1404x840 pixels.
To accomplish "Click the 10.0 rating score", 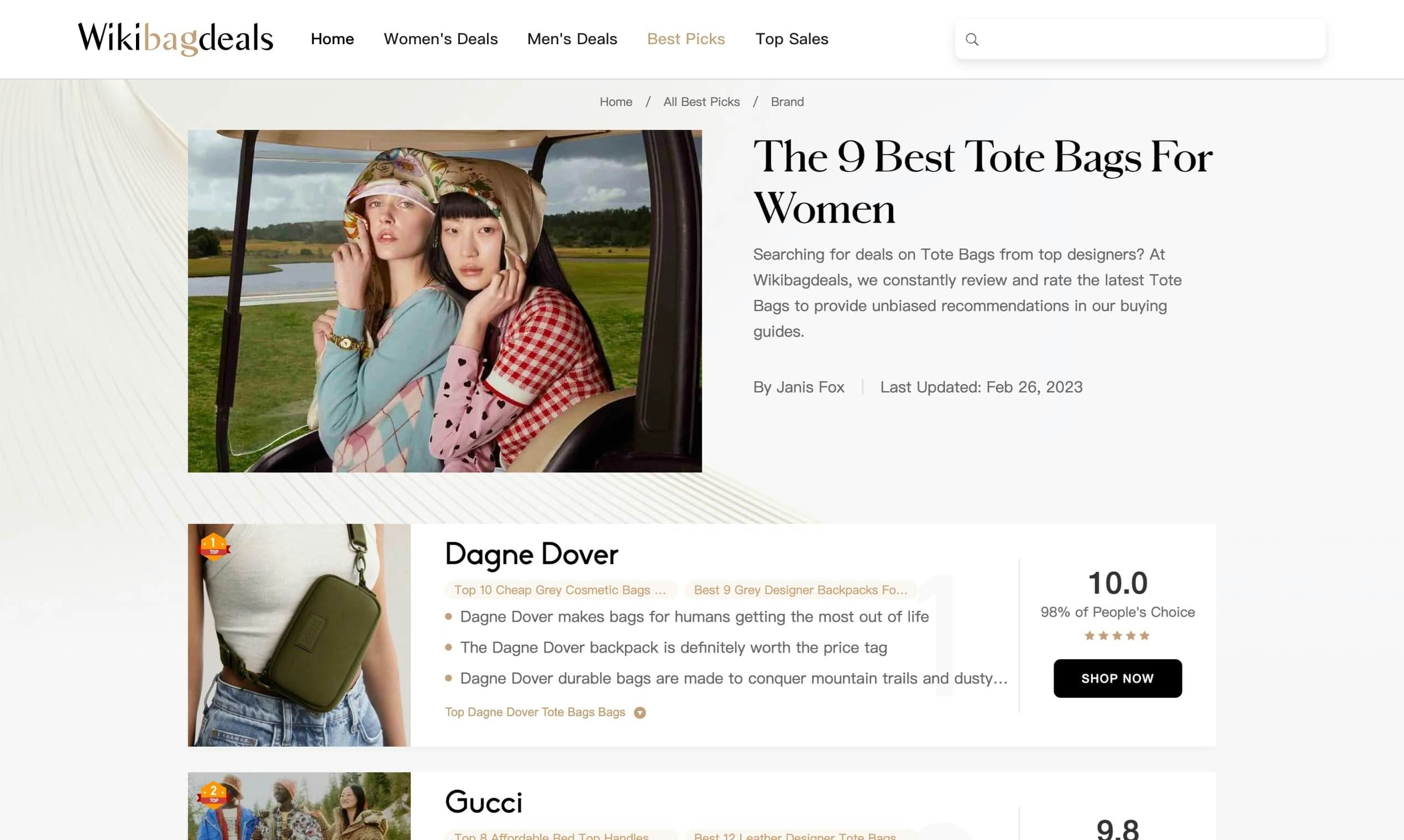I will tap(1118, 583).
